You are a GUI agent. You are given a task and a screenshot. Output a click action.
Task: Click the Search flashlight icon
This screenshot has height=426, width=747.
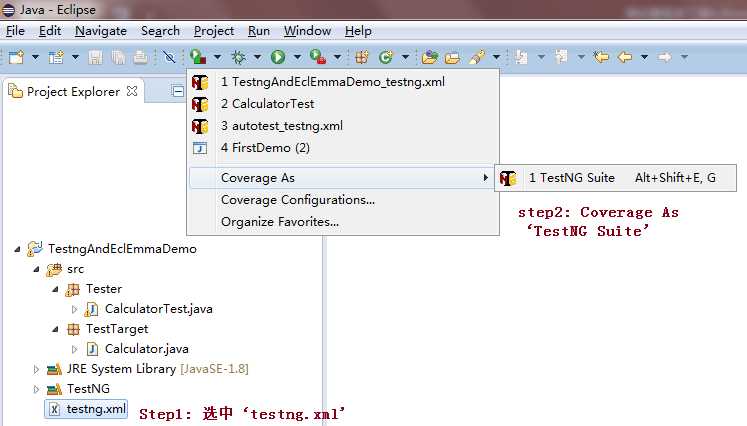coord(477,57)
